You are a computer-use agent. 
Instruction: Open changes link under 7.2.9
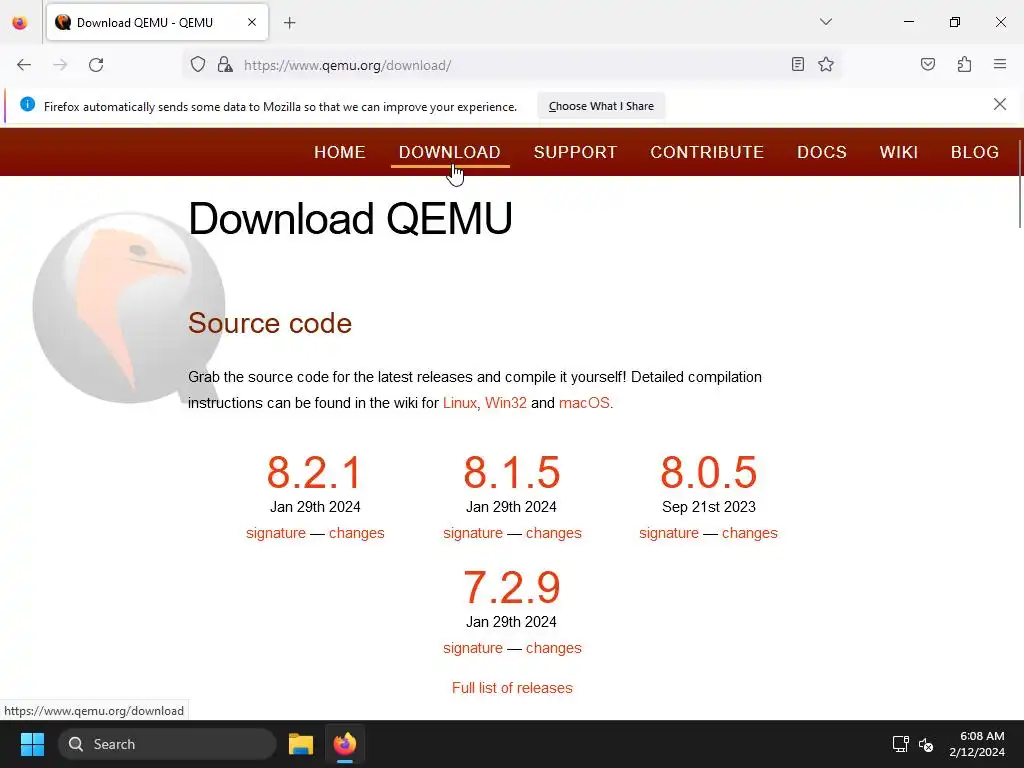coord(554,648)
